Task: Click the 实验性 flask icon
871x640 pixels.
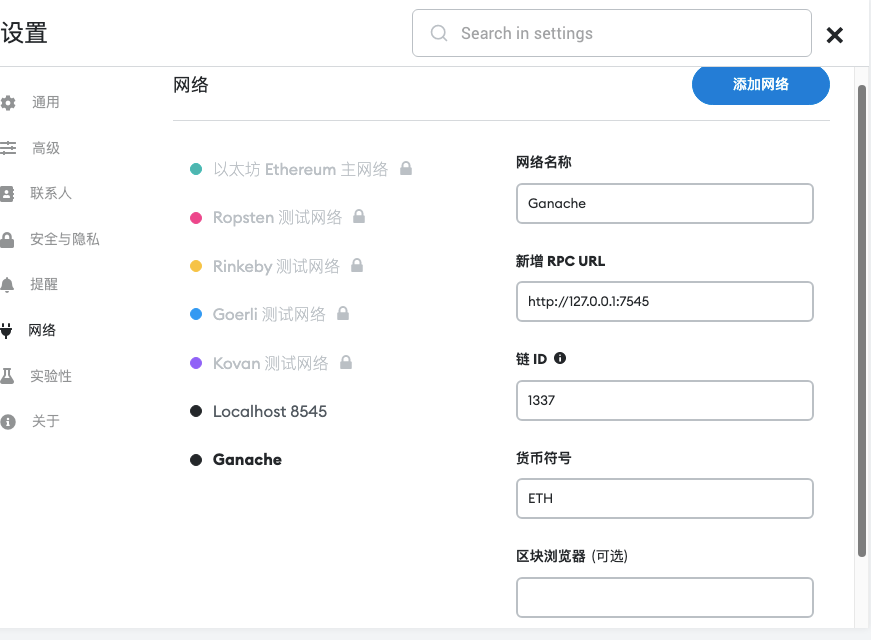Action: point(7,376)
